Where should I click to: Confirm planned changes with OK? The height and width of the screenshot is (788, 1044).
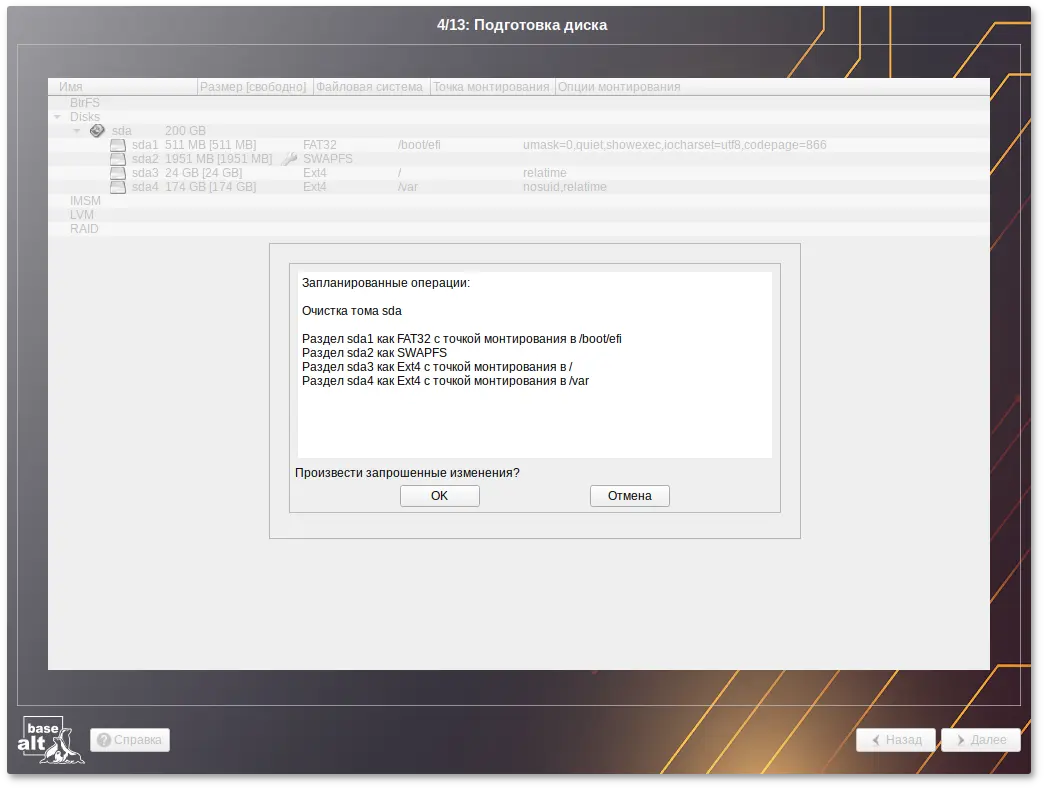(x=439, y=496)
